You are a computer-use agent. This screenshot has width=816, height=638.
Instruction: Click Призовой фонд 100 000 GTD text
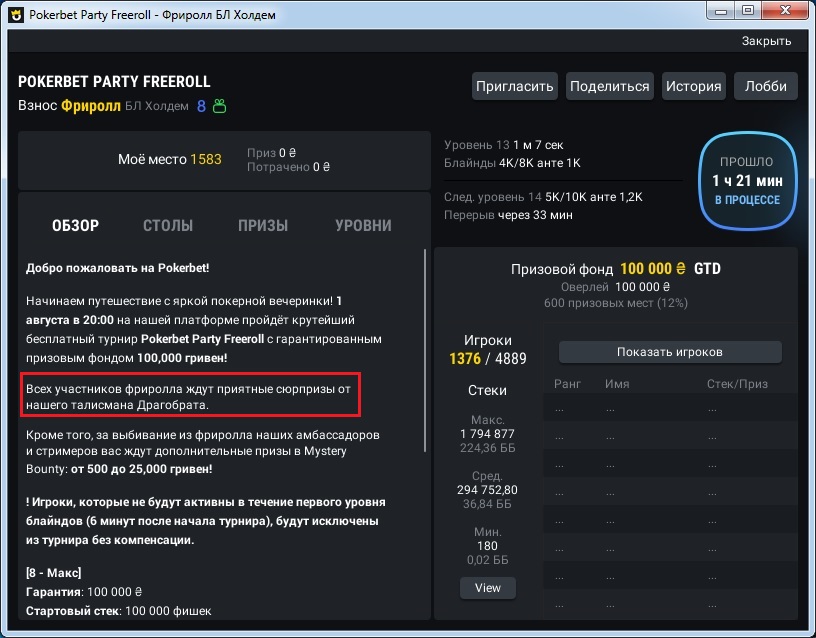point(616,269)
